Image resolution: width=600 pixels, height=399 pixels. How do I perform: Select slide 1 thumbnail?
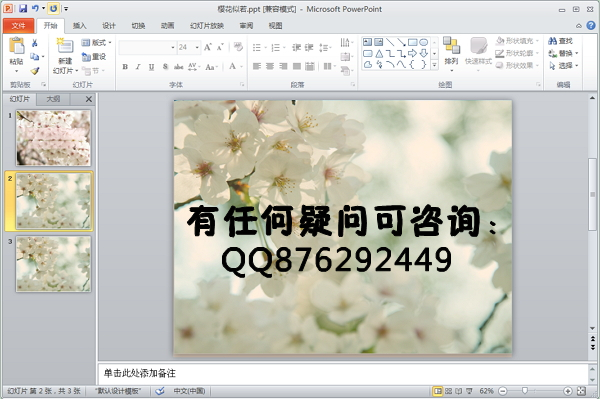tap(54, 138)
